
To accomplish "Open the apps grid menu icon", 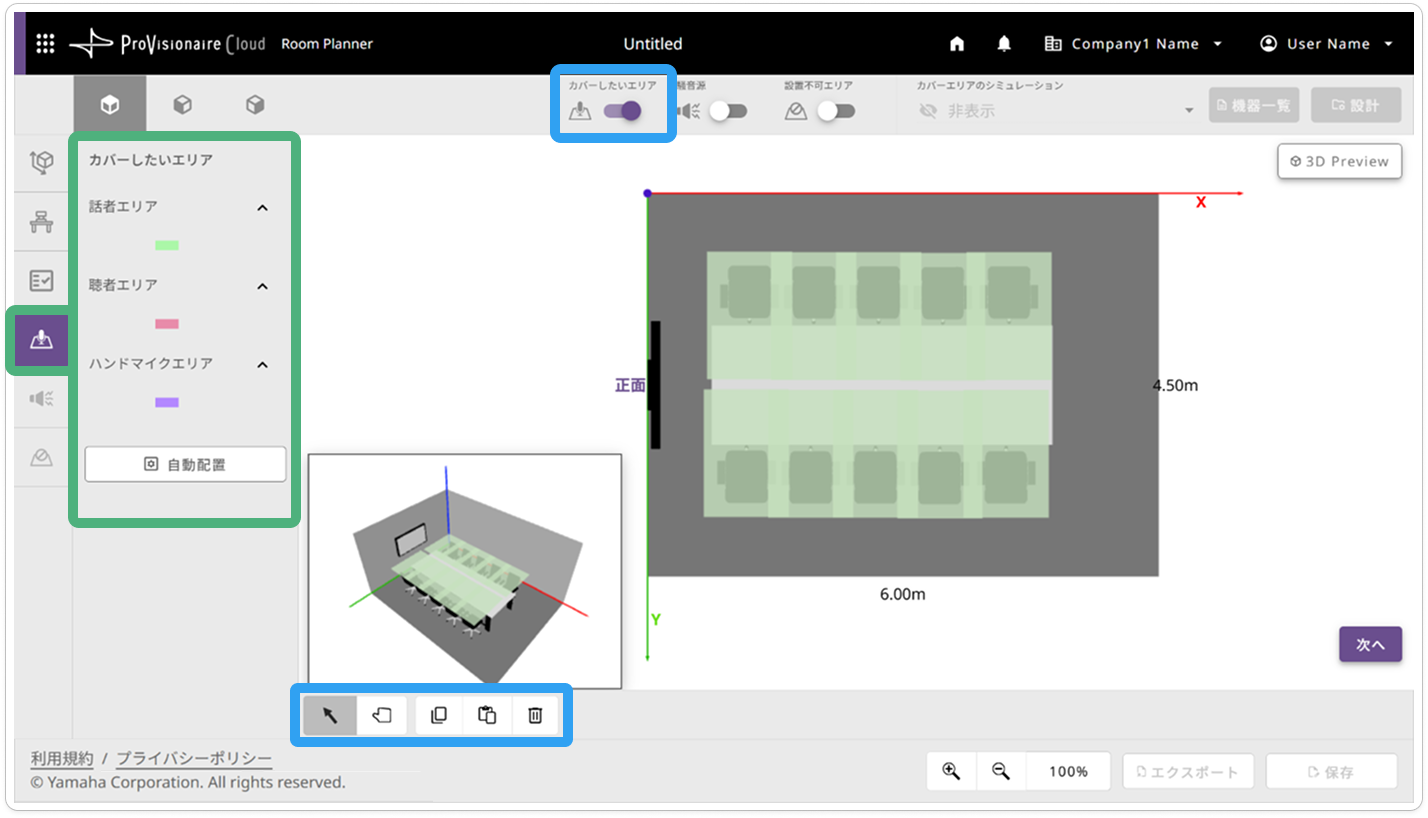I will point(45,44).
